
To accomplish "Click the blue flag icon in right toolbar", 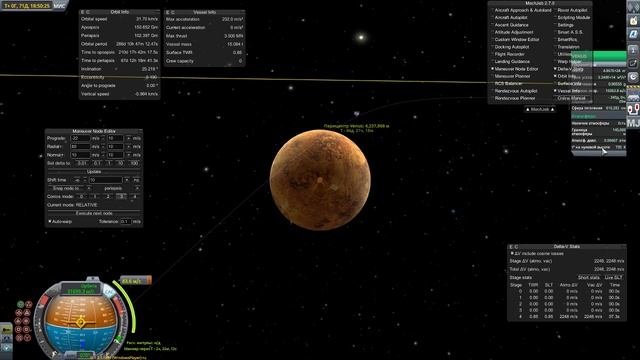I will (x=633, y=34).
